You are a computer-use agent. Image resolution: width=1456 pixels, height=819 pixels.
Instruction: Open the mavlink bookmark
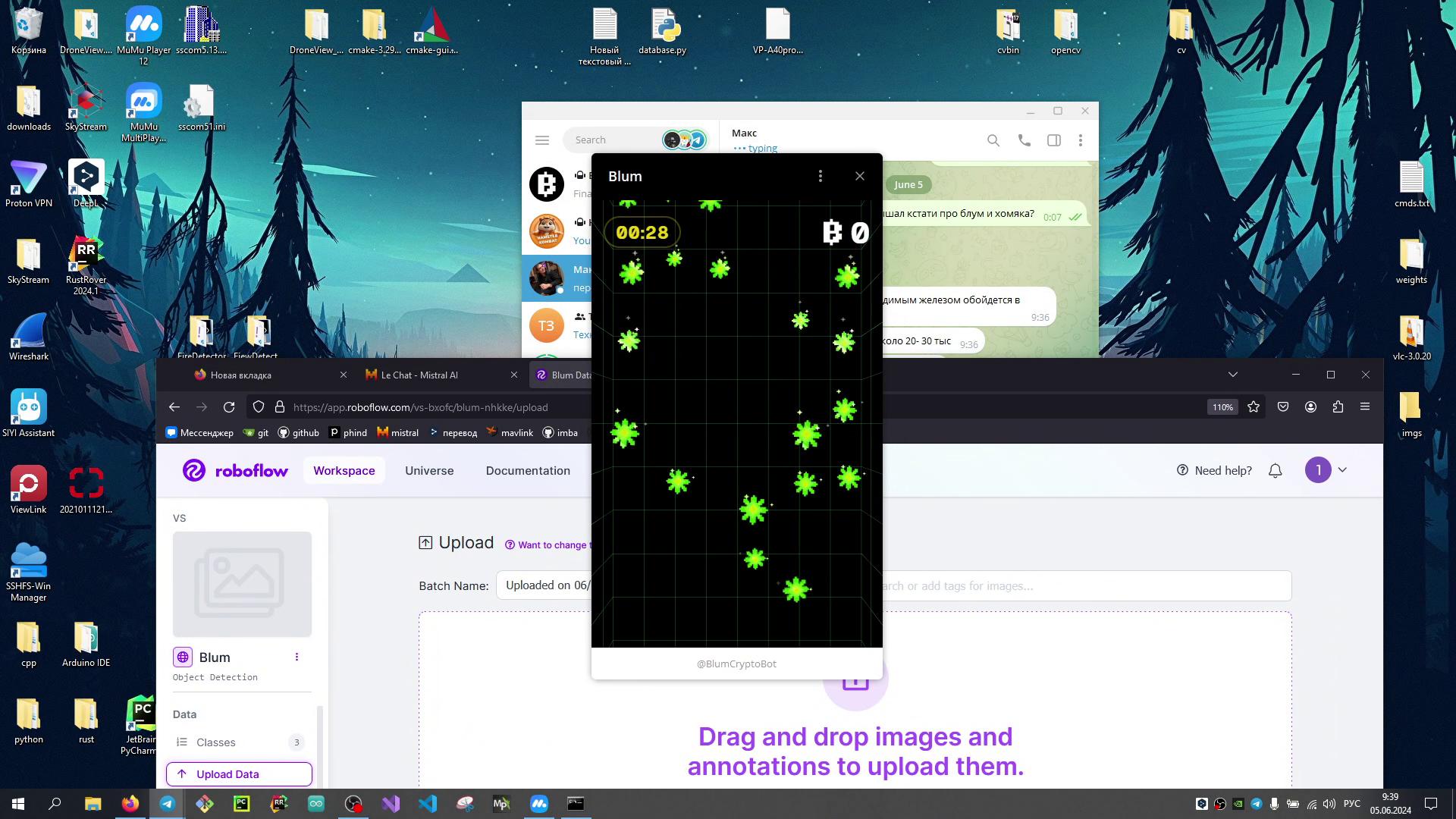click(x=510, y=433)
